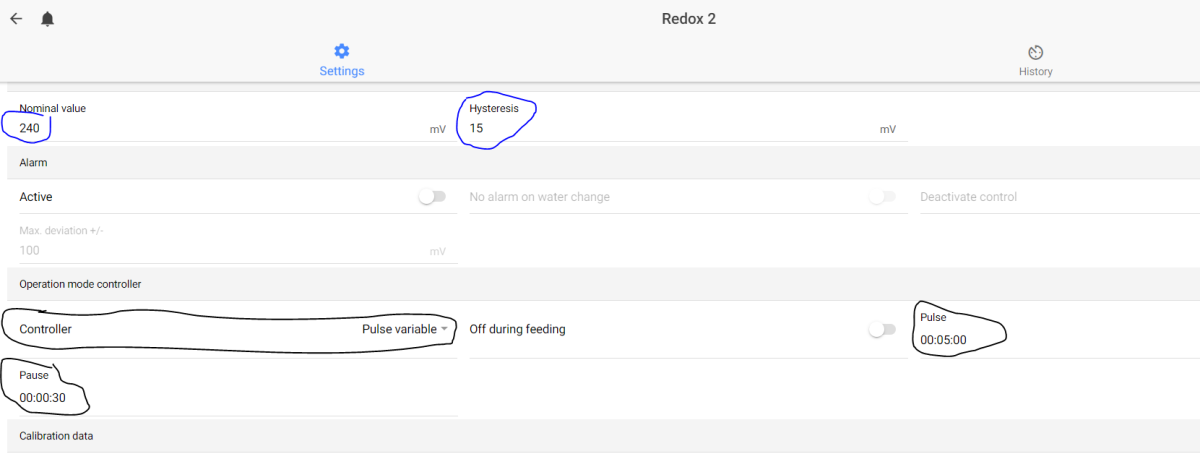Toggle No alarm on water change
This screenshot has height=454, width=1200.
883,197
